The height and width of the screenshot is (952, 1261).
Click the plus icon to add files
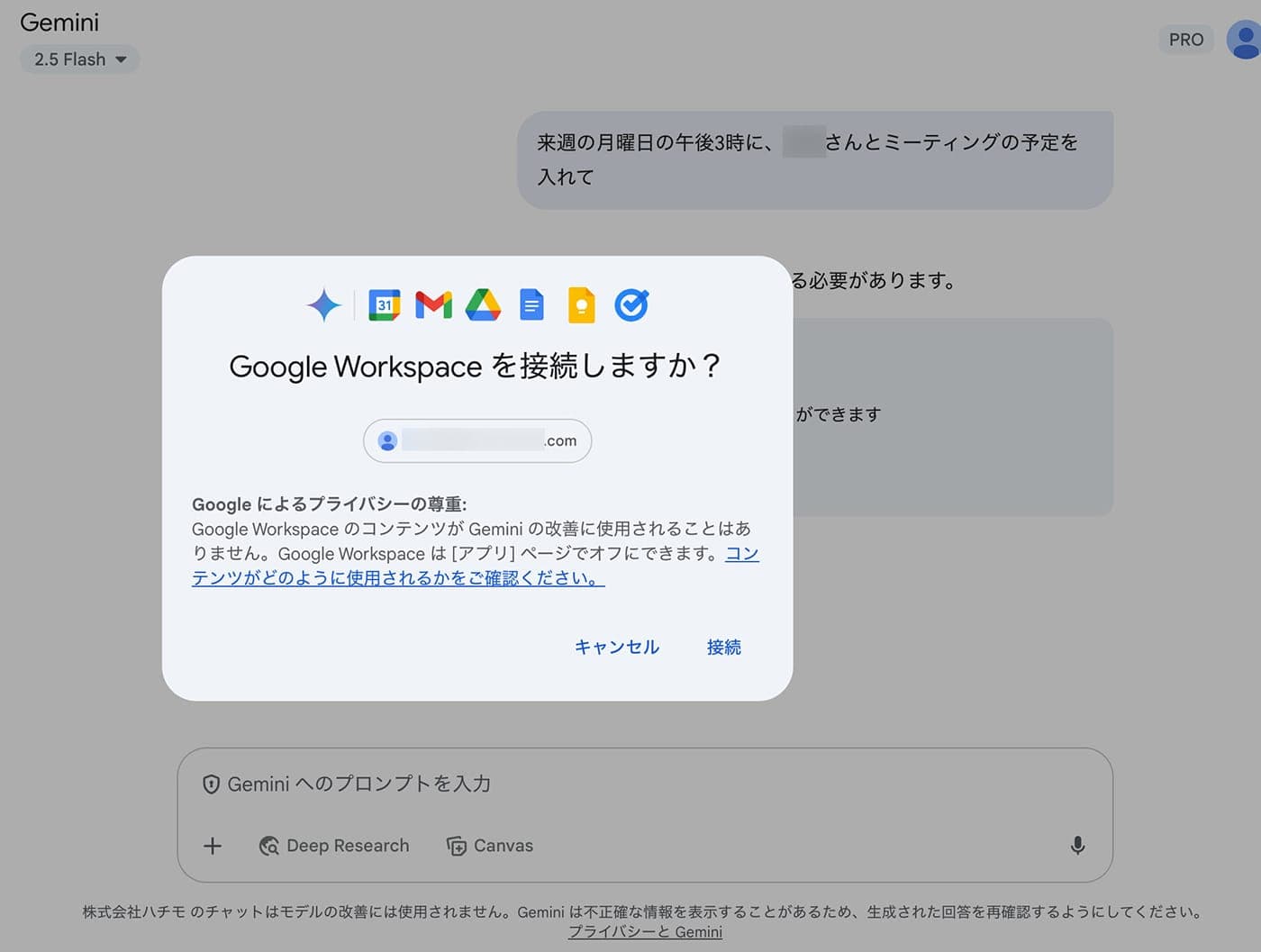[x=213, y=846]
